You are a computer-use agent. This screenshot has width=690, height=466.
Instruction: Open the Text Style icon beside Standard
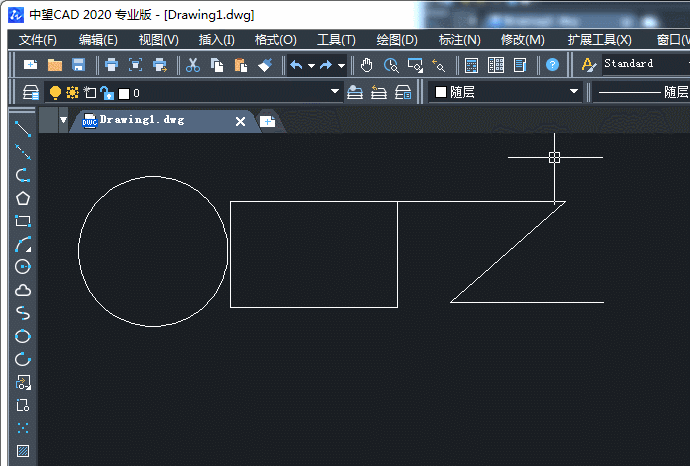click(588, 65)
